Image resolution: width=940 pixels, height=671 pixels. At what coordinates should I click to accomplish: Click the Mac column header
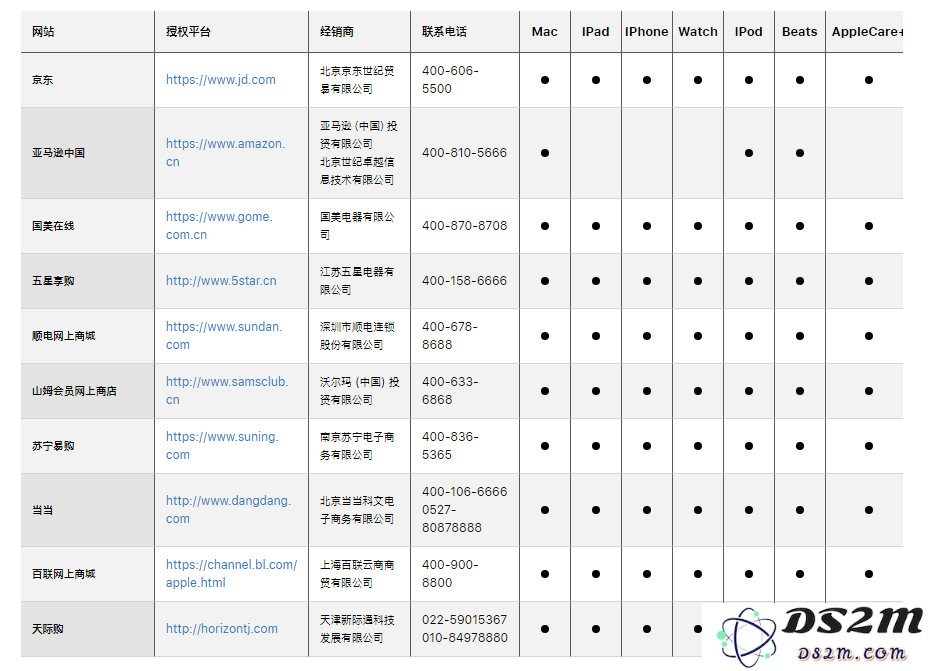[544, 32]
